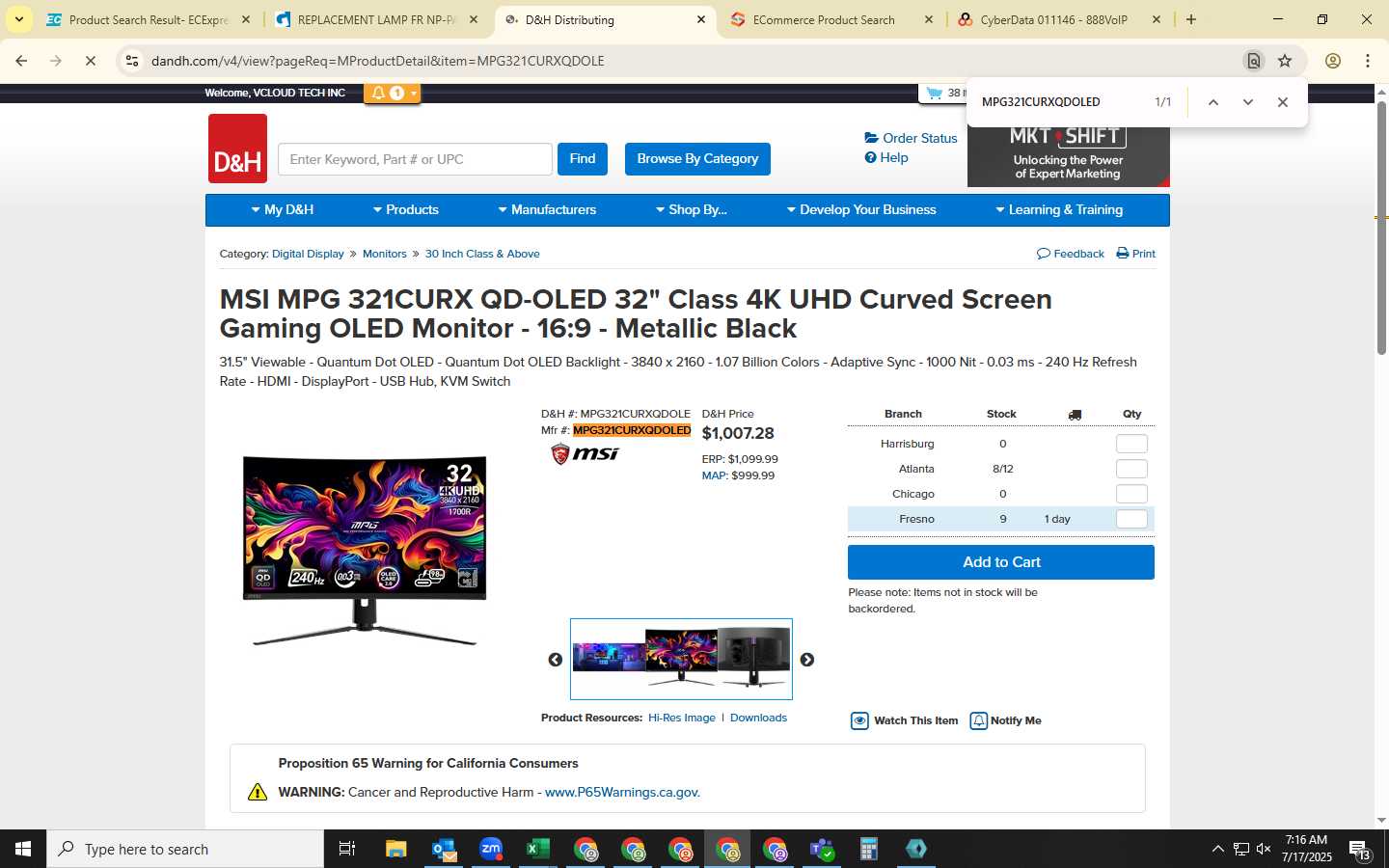Open Zoom from taskbar
1389x868 pixels.
click(491, 849)
